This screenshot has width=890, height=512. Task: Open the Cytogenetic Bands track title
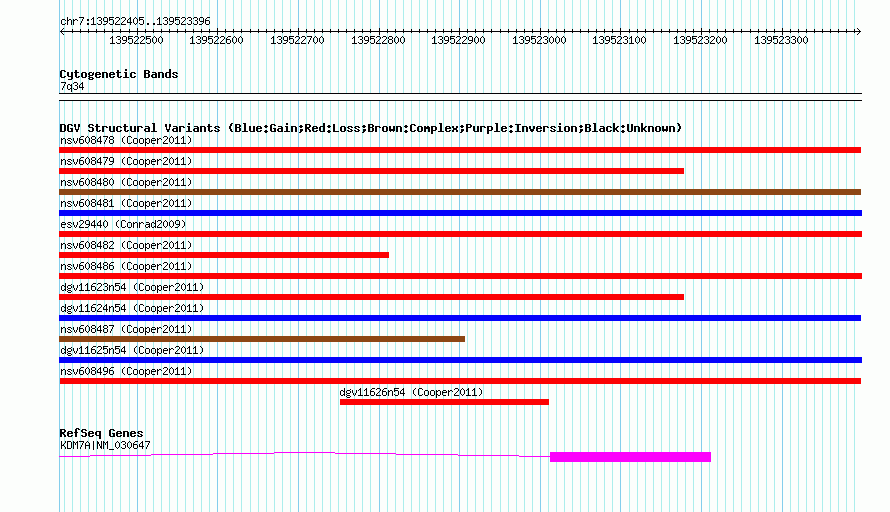click(x=119, y=74)
